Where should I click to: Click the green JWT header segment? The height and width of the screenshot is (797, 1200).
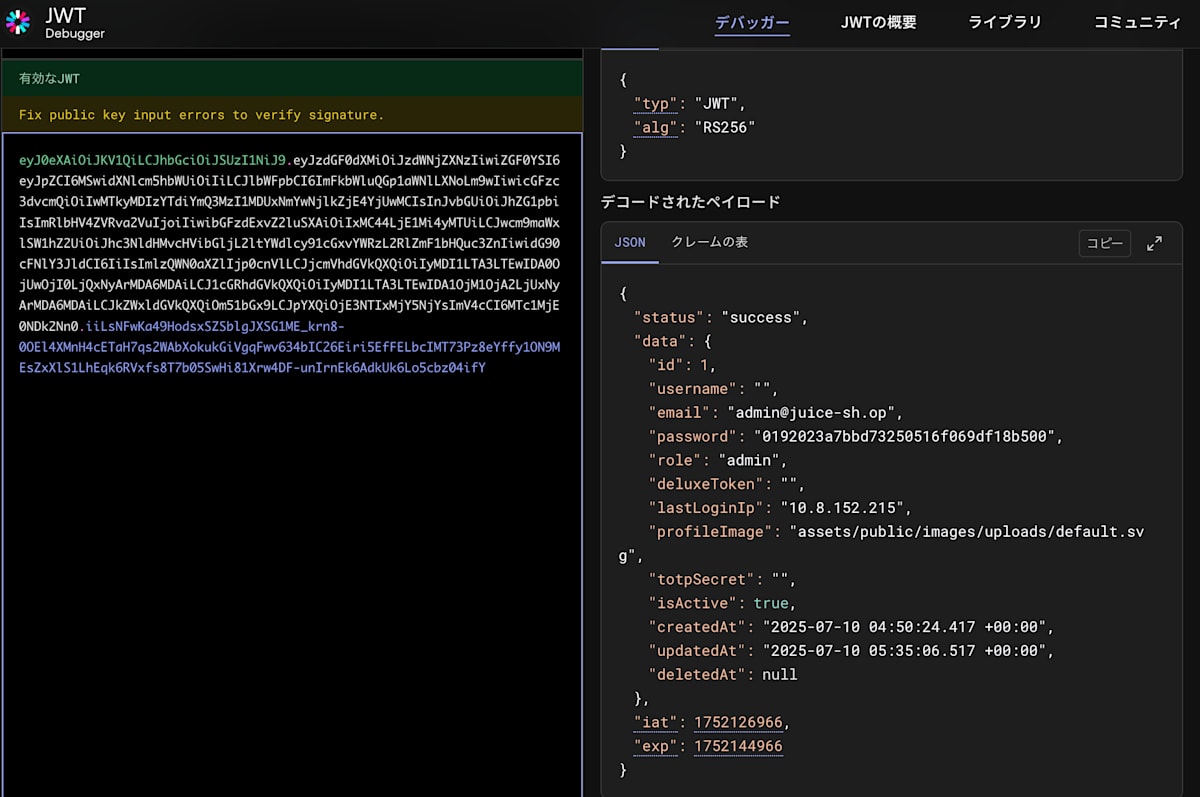tap(153, 160)
